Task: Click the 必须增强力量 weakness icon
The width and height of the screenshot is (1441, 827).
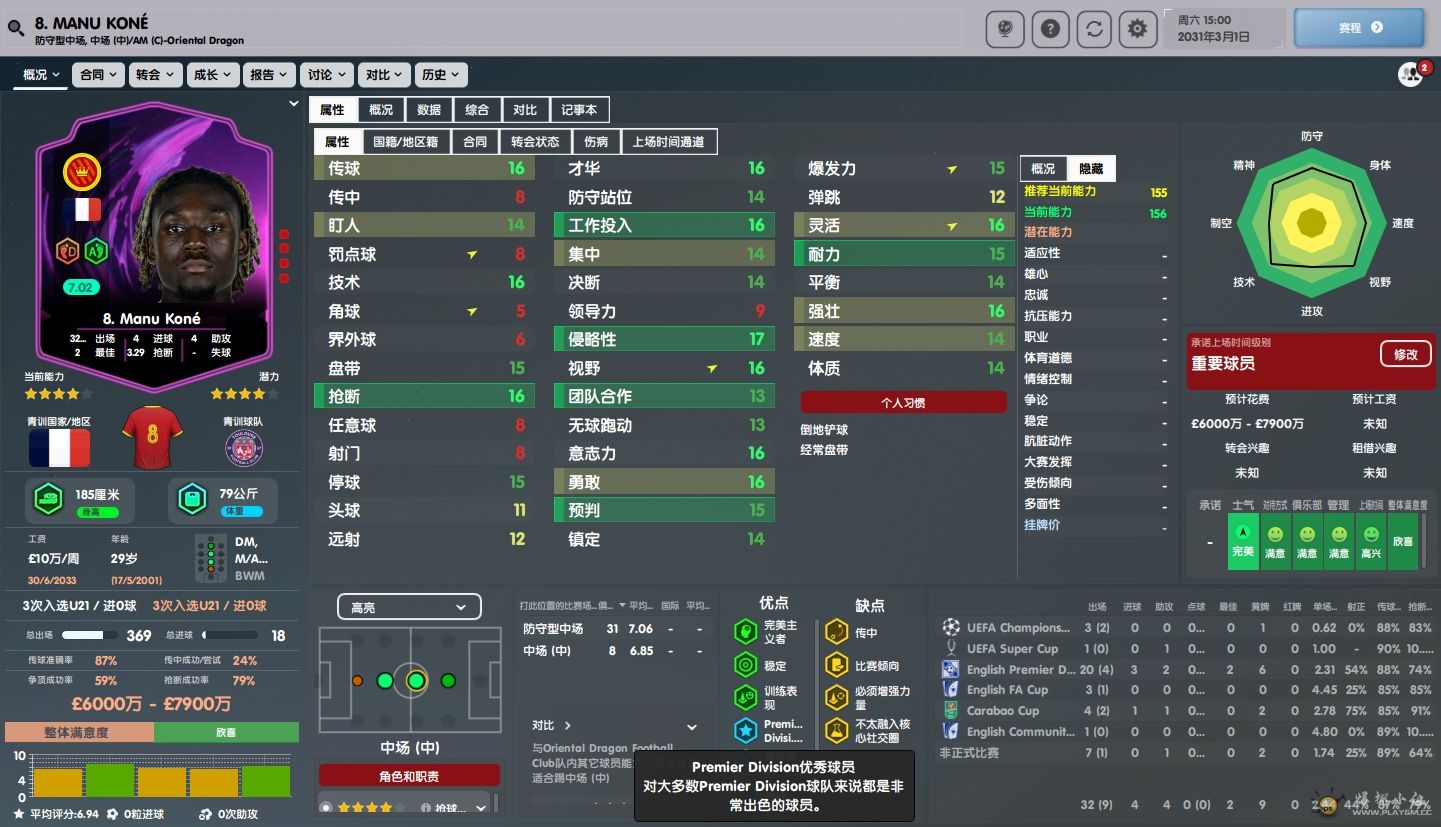Action: (x=836, y=698)
